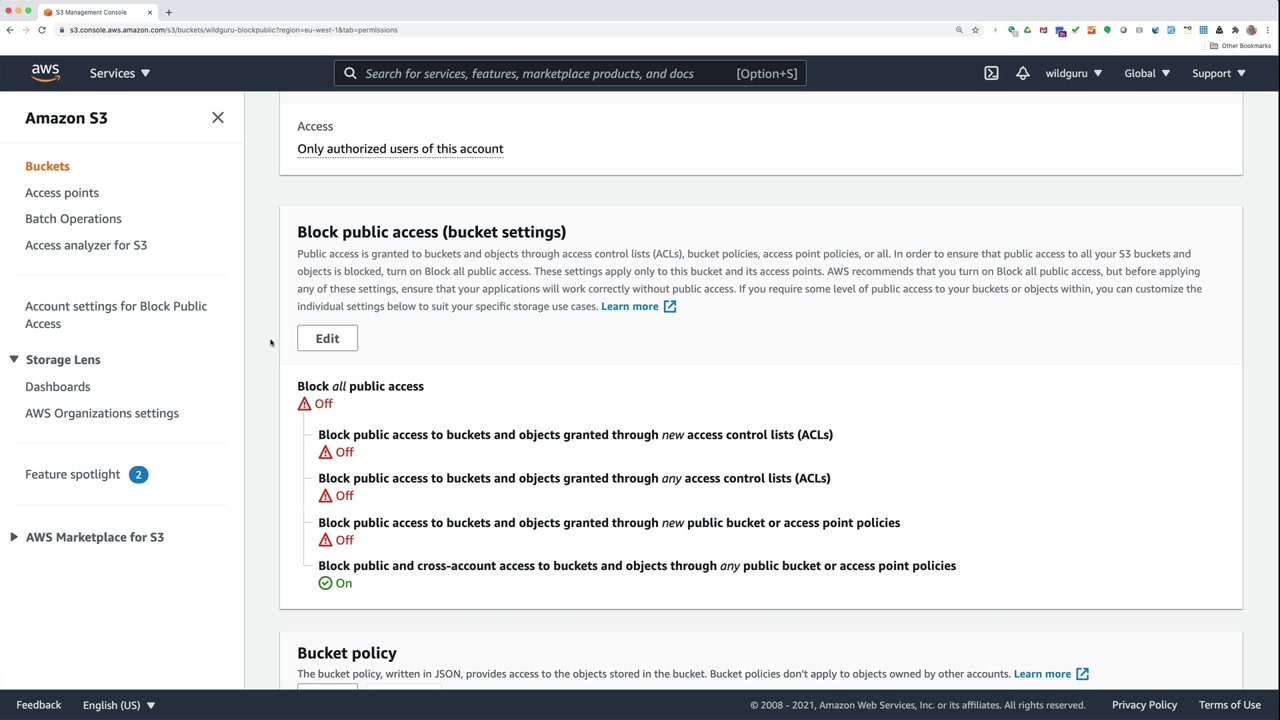
Task: Click the browser address bar URL
Action: (234, 30)
